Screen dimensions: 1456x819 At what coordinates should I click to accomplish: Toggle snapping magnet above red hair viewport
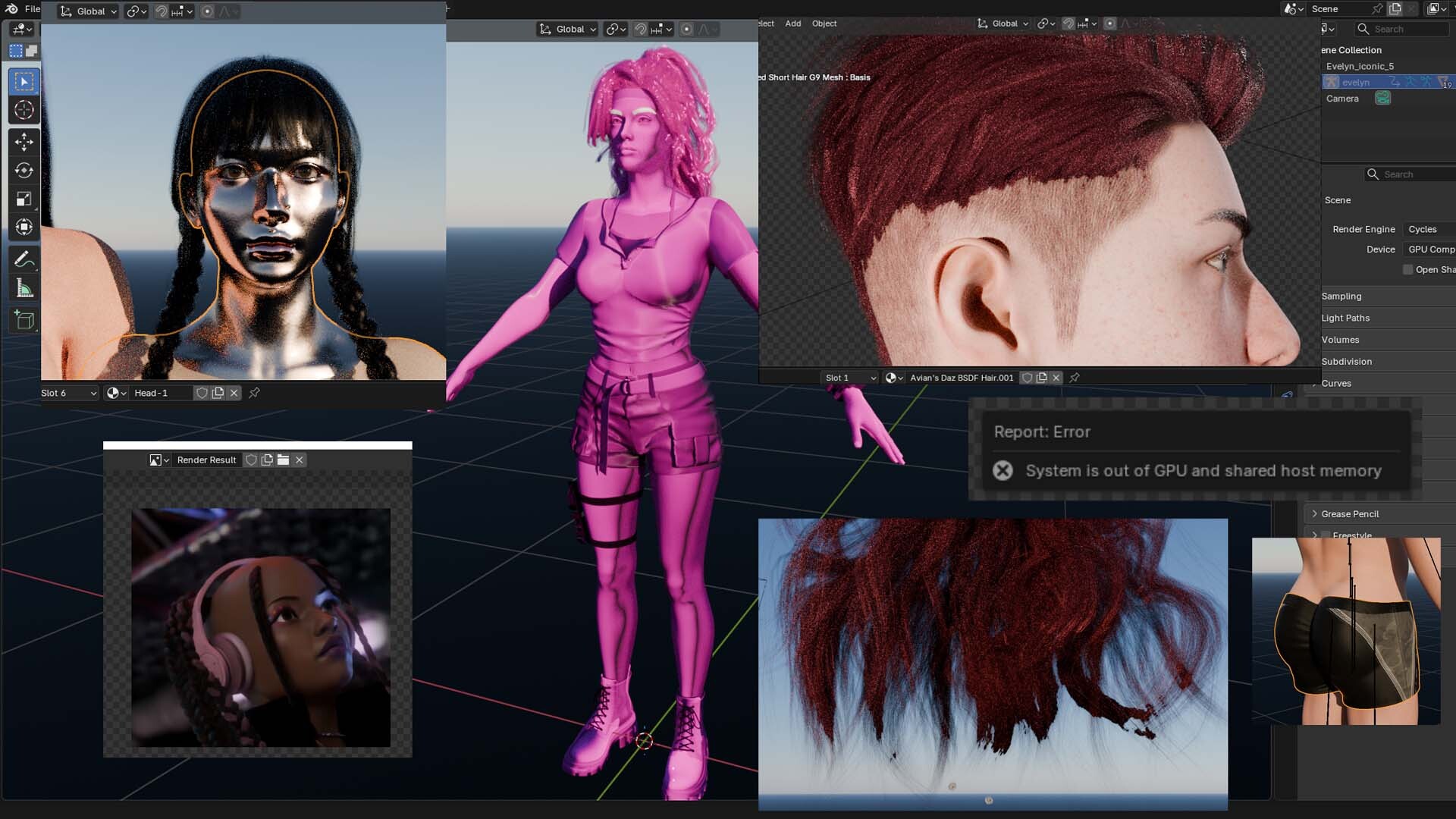(1068, 24)
